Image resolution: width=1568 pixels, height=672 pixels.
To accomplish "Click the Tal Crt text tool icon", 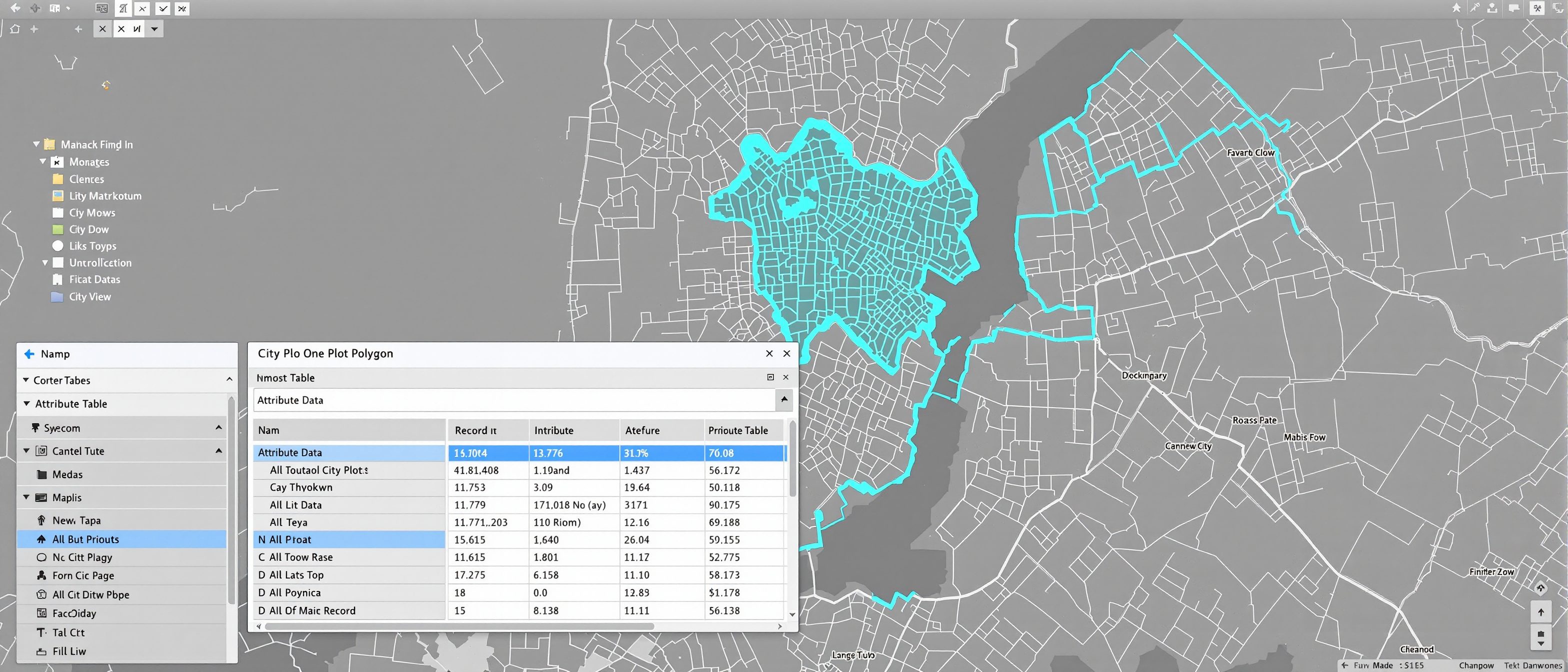I will coord(41,632).
